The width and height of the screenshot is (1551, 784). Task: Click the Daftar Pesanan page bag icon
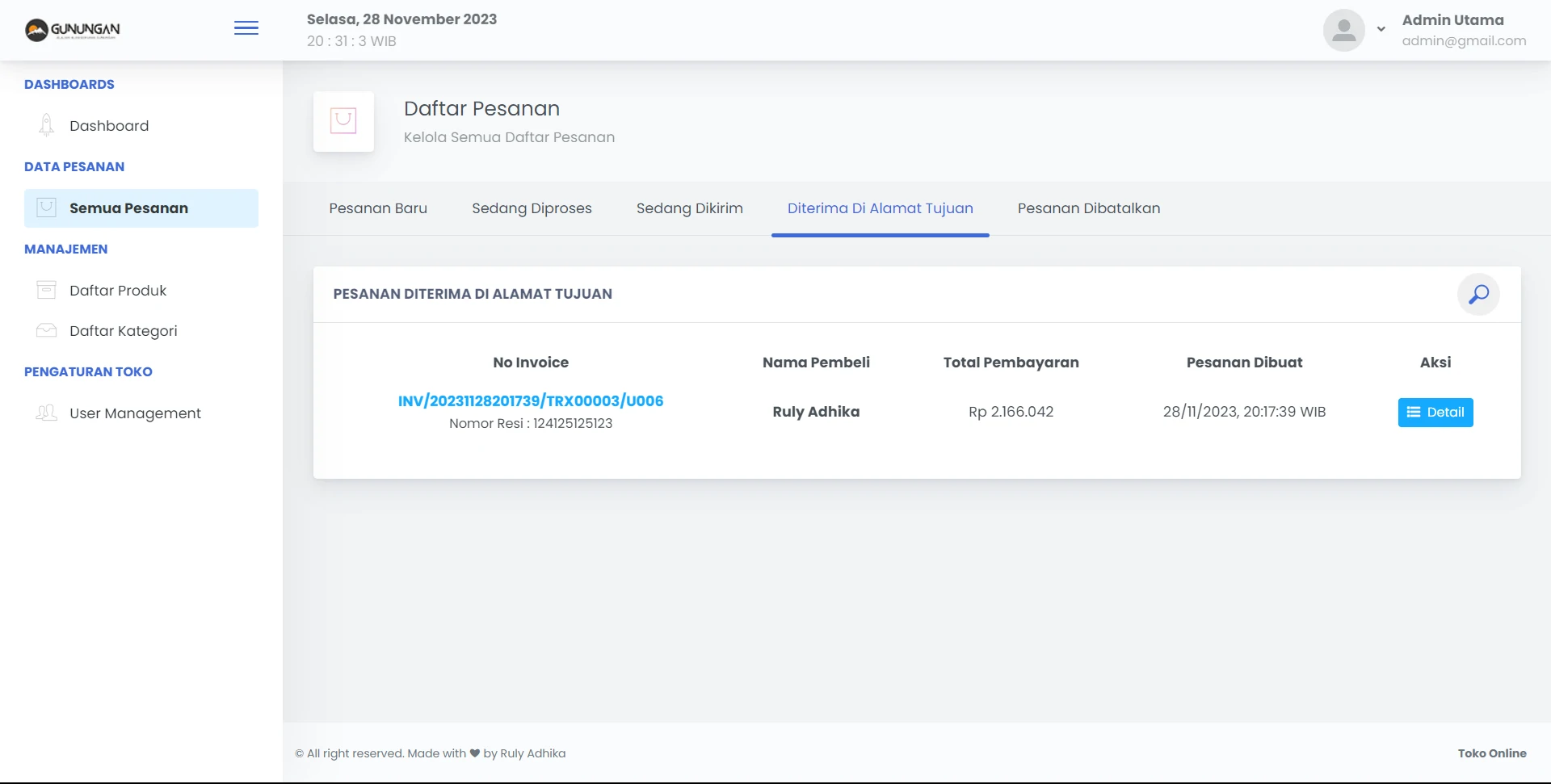[x=343, y=121]
